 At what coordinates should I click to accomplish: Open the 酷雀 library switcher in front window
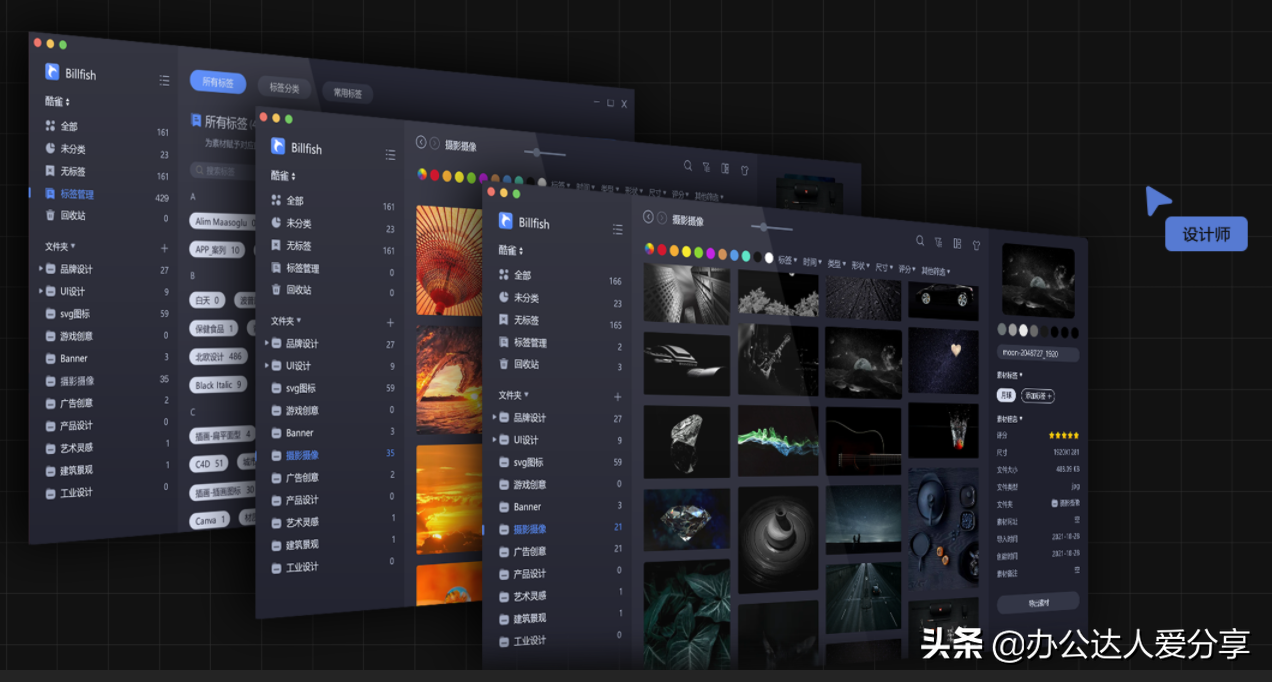[x=509, y=250]
